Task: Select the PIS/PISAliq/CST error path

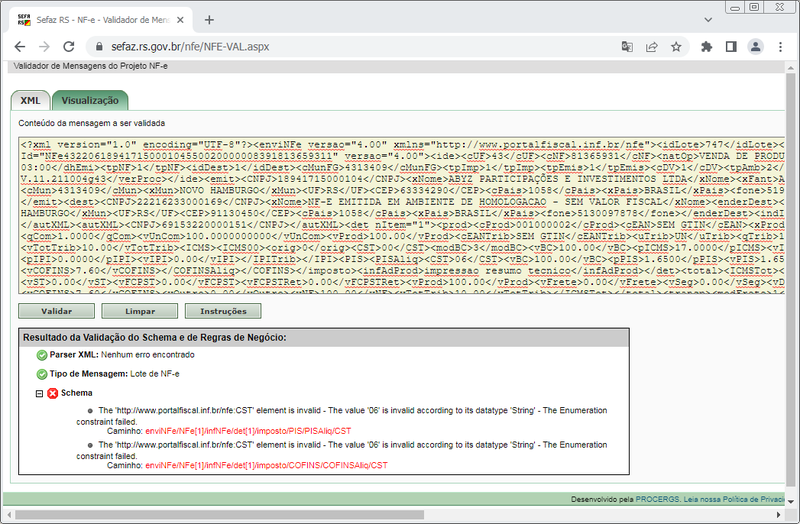Action: [248, 431]
